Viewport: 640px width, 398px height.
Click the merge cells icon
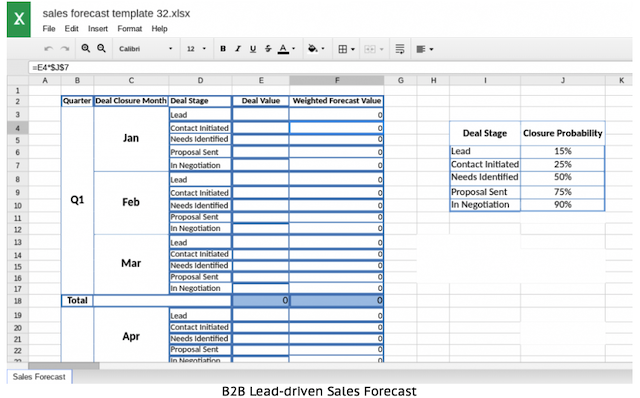369,49
